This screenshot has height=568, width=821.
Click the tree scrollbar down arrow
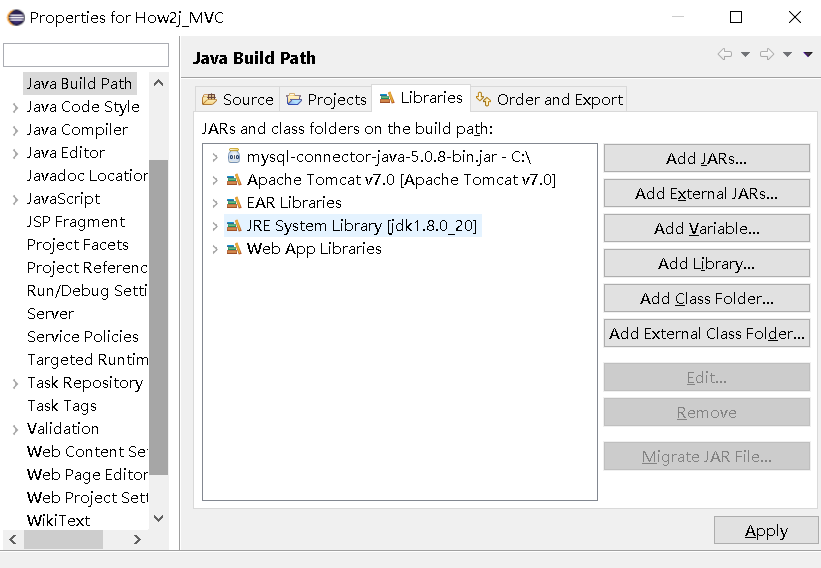point(159,519)
